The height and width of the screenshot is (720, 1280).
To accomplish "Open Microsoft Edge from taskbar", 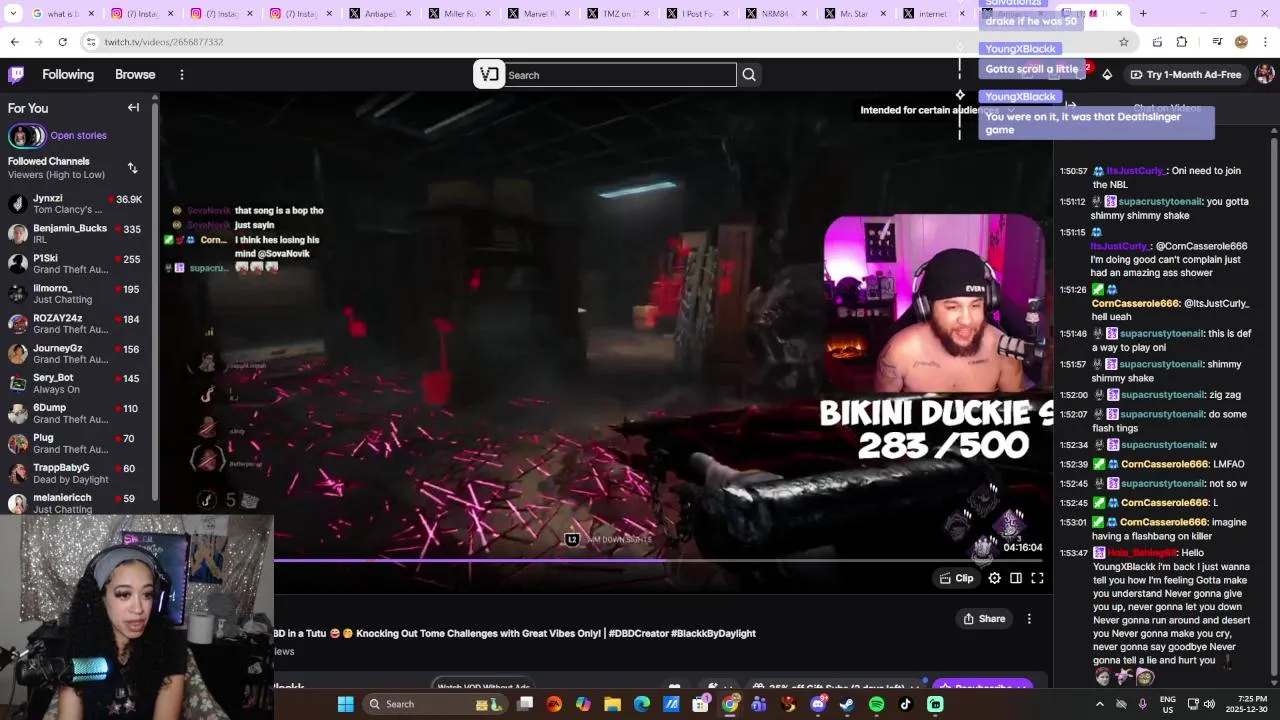I will pyautogui.click(x=642, y=704).
